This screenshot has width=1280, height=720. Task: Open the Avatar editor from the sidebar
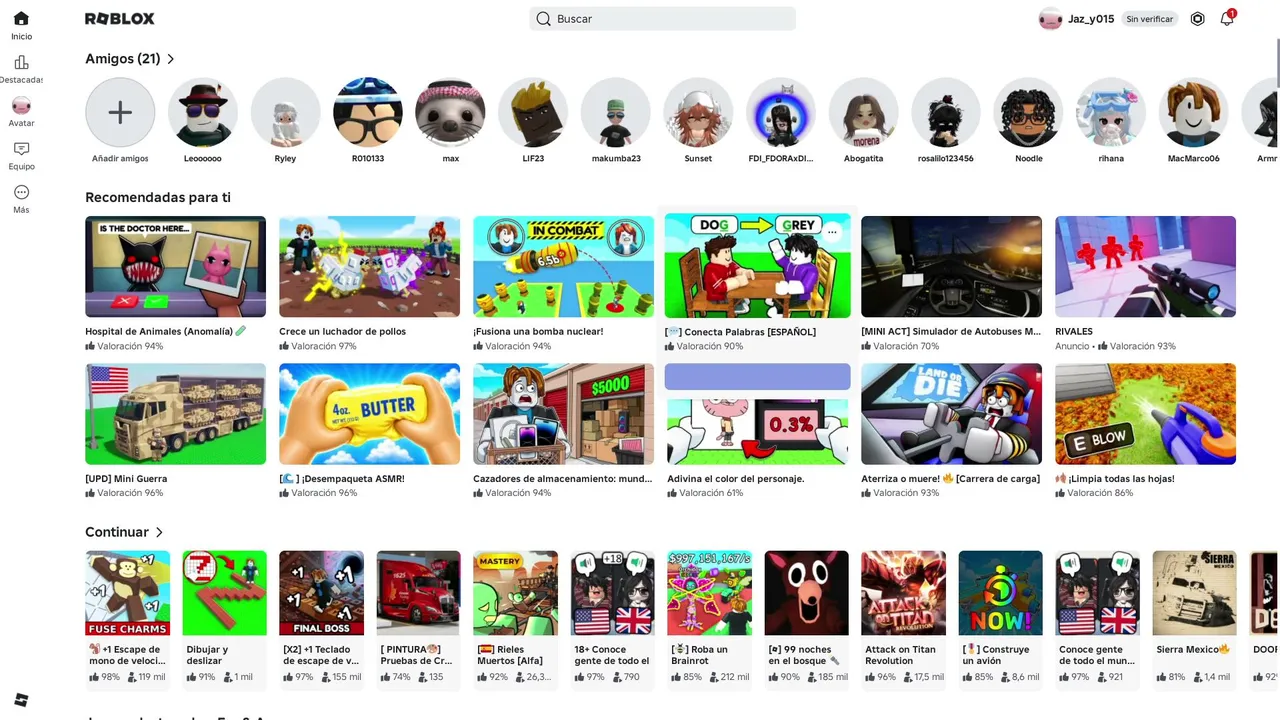pyautogui.click(x=21, y=112)
